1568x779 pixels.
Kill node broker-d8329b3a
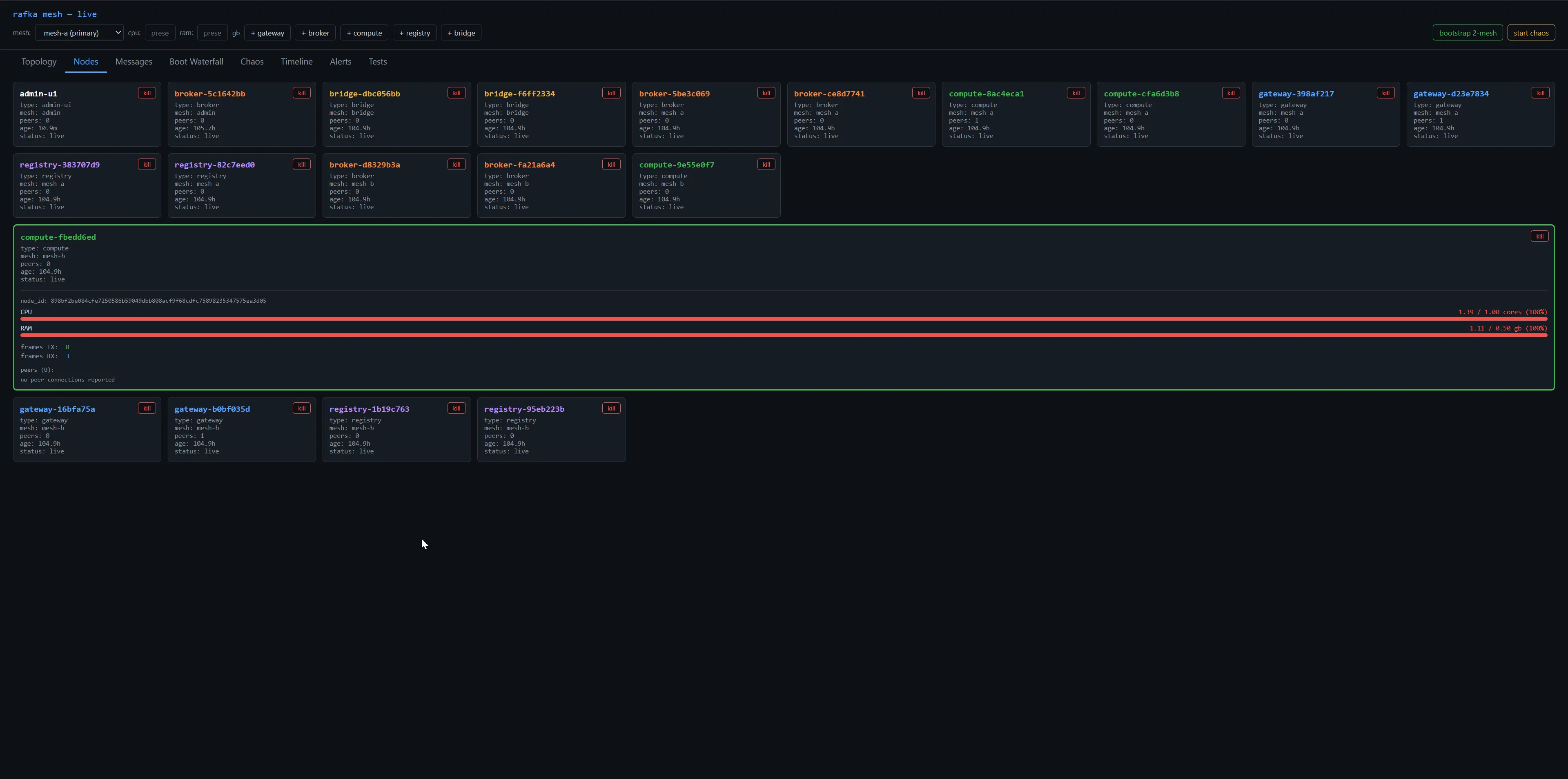[x=457, y=165]
